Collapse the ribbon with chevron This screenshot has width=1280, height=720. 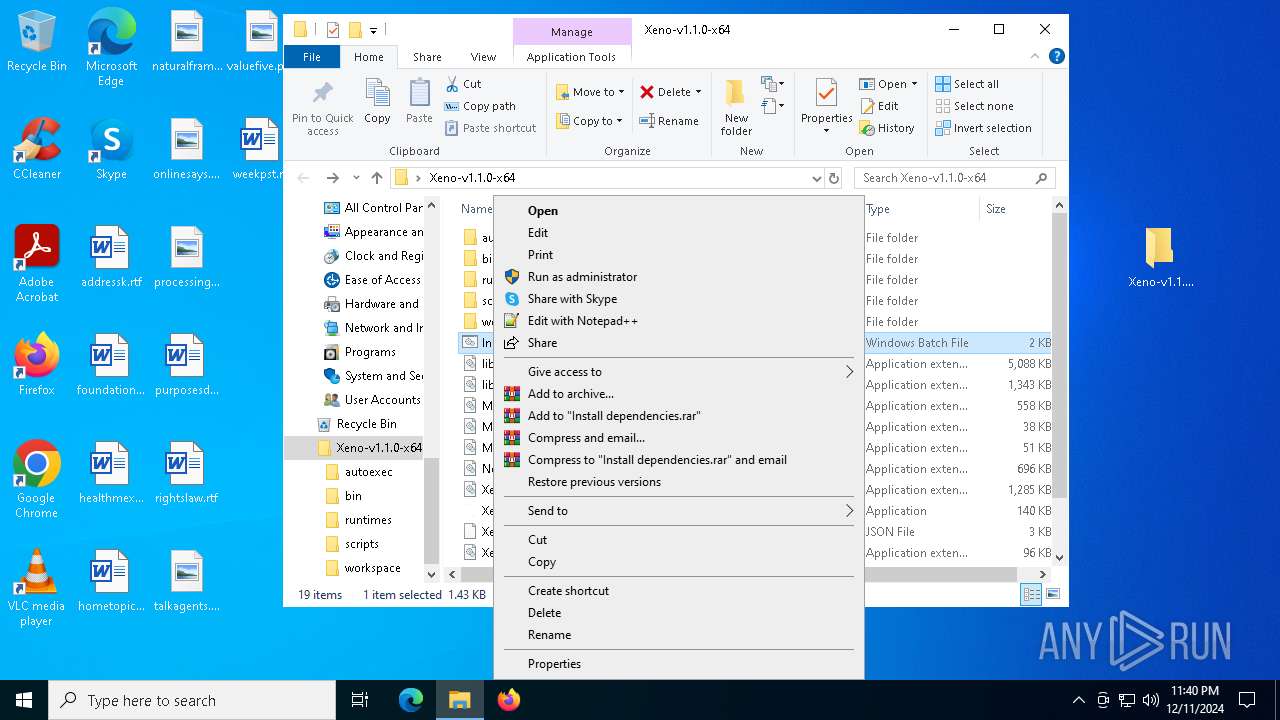click(1037, 57)
